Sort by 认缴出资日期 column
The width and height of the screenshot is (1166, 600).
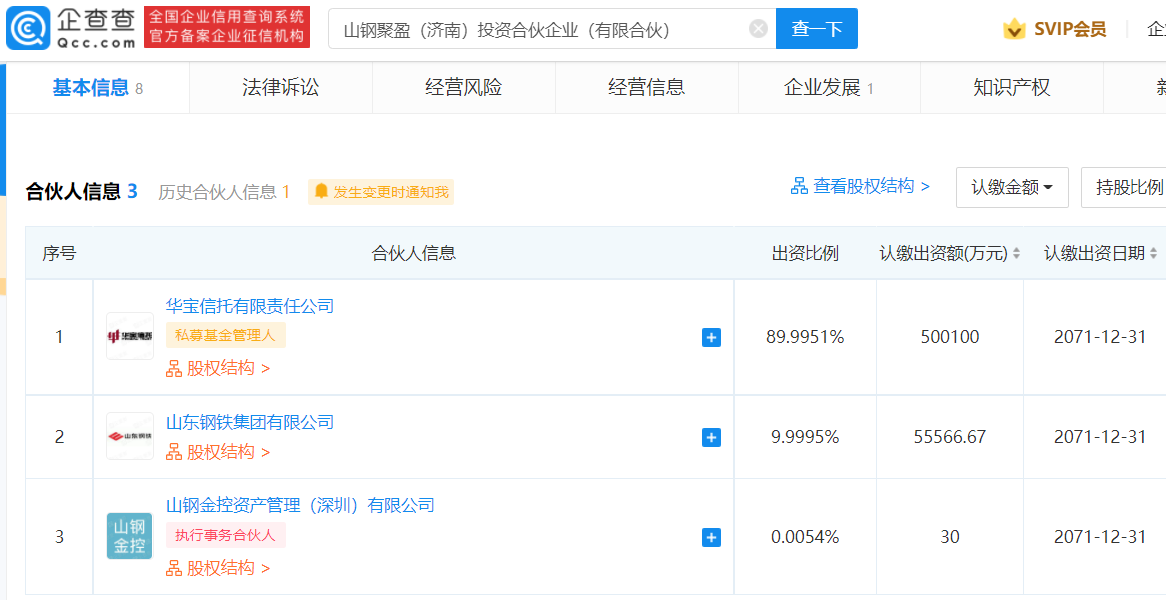1101,254
